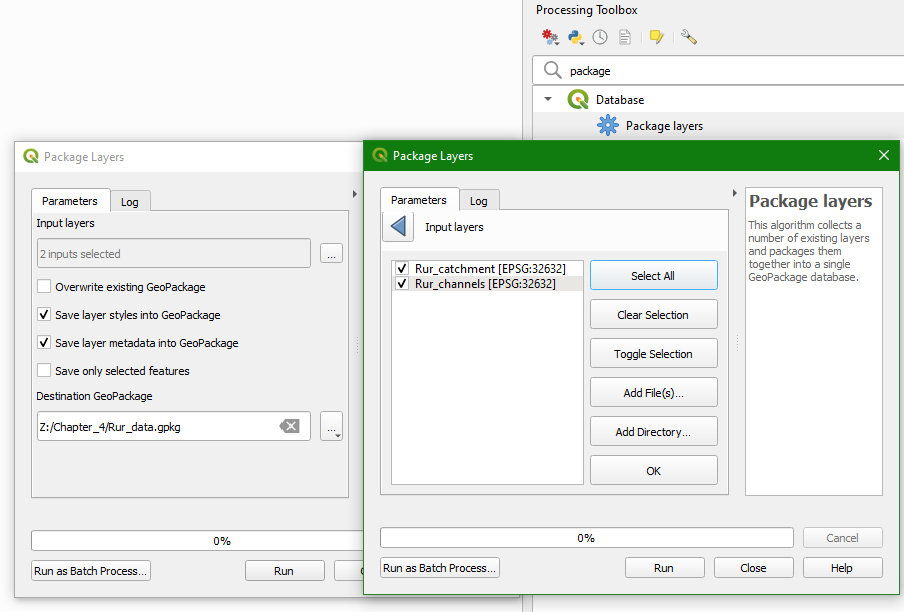Click Run in the front dialog

coord(664,568)
